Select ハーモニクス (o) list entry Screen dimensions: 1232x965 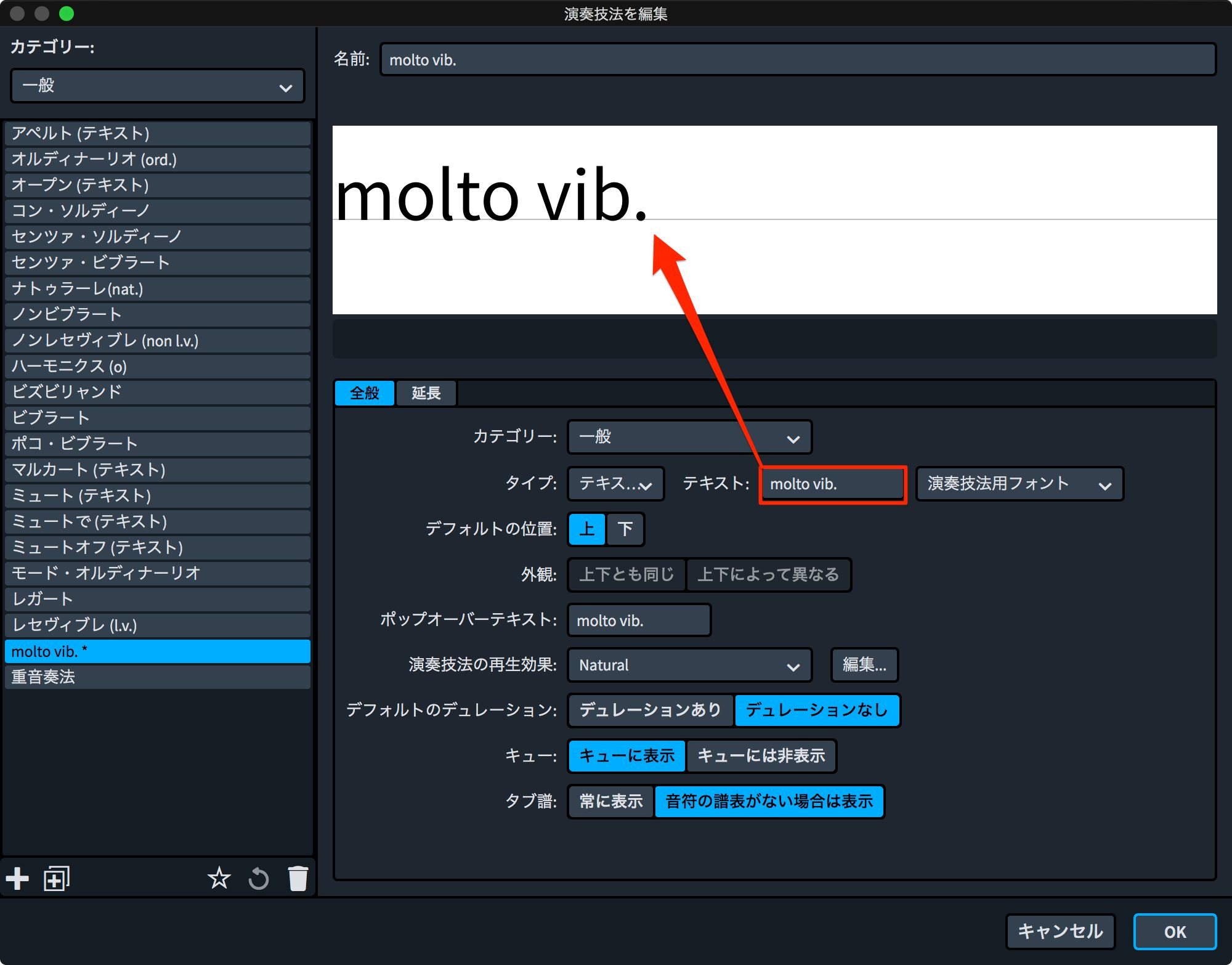click(158, 367)
